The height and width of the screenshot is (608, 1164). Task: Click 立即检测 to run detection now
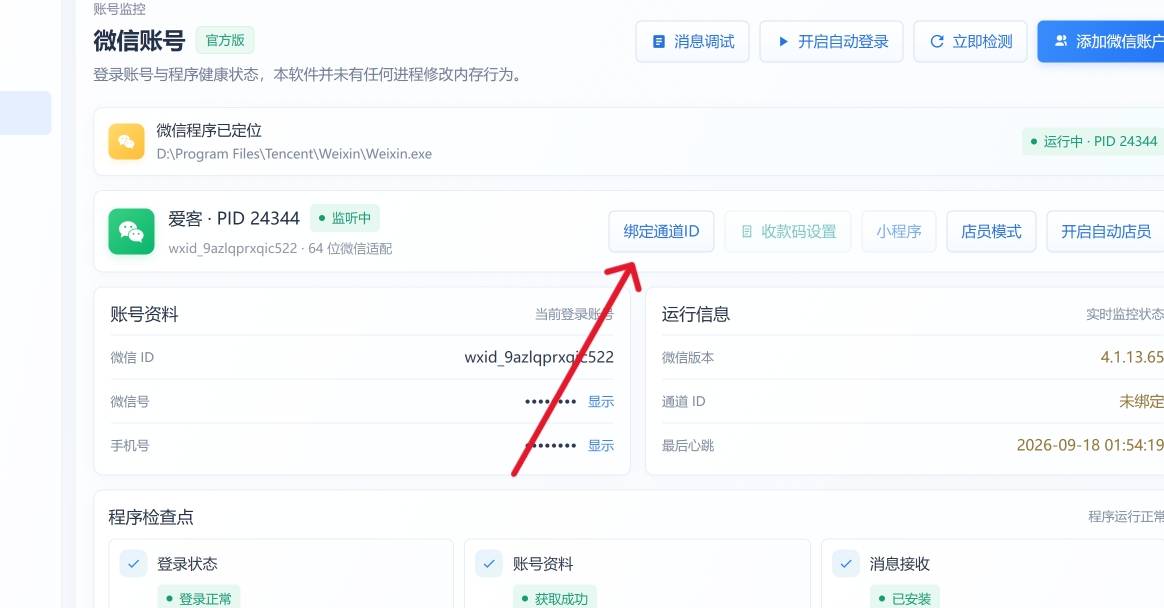(970, 42)
